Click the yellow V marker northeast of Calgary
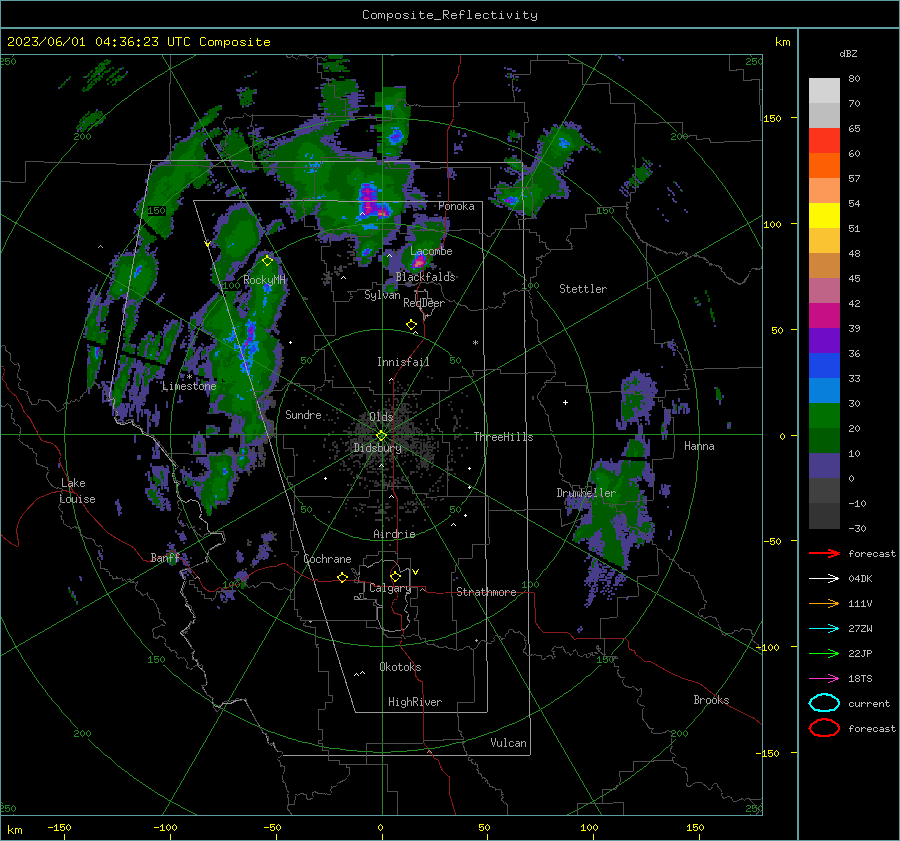 [416, 572]
